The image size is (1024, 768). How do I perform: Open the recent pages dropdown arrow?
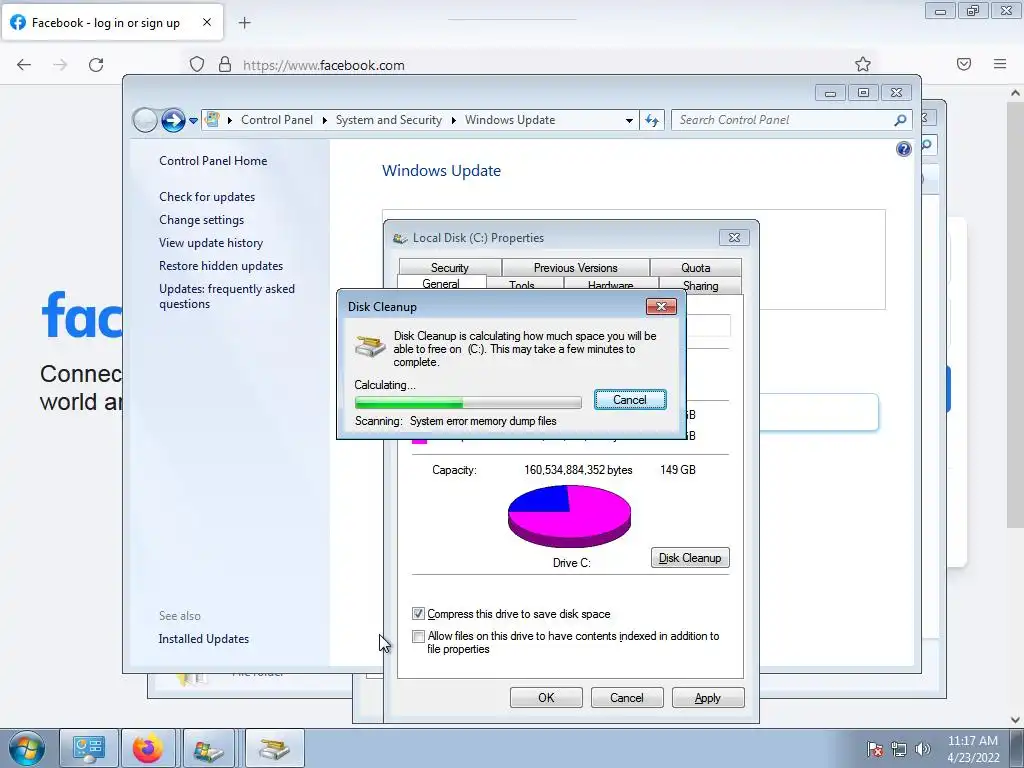click(x=193, y=121)
